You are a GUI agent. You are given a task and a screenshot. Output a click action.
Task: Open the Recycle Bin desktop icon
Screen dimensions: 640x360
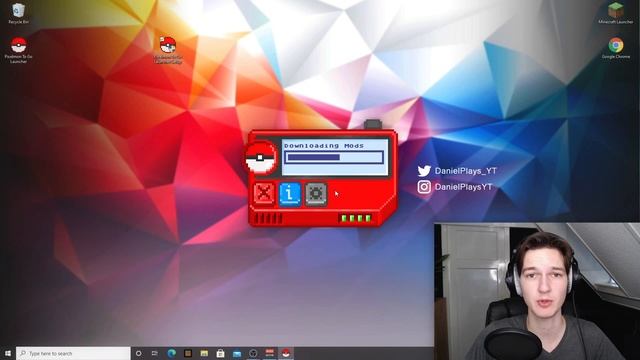pyautogui.click(x=18, y=13)
